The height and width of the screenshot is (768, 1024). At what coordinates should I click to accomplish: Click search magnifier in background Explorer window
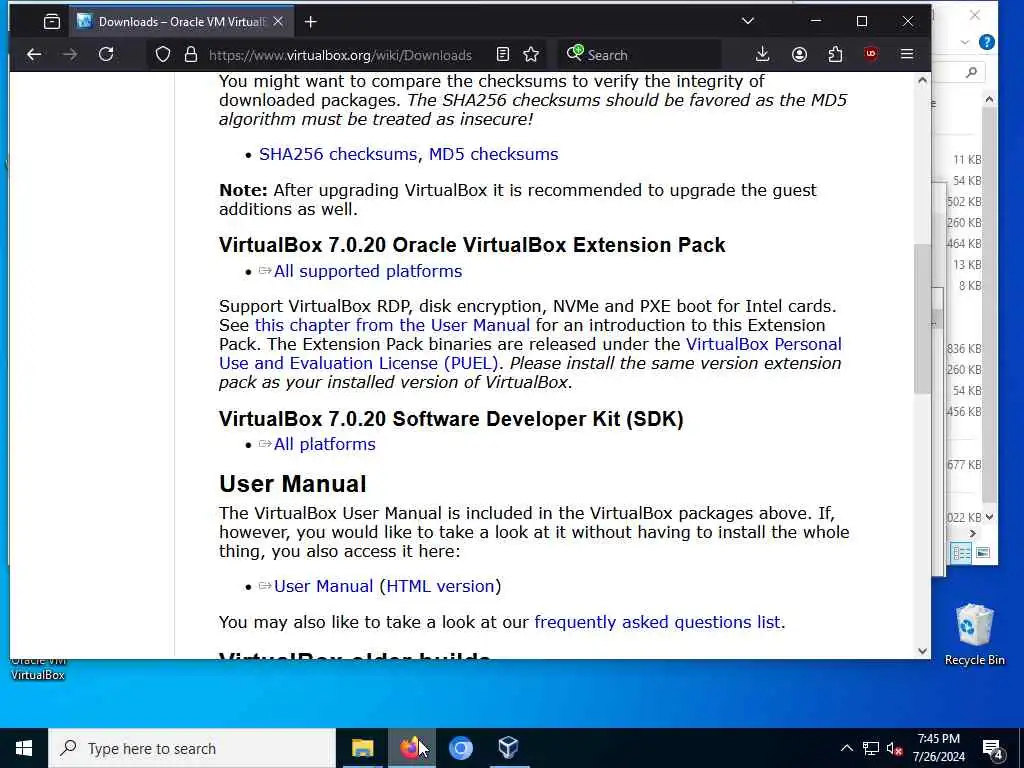(x=972, y=72)
